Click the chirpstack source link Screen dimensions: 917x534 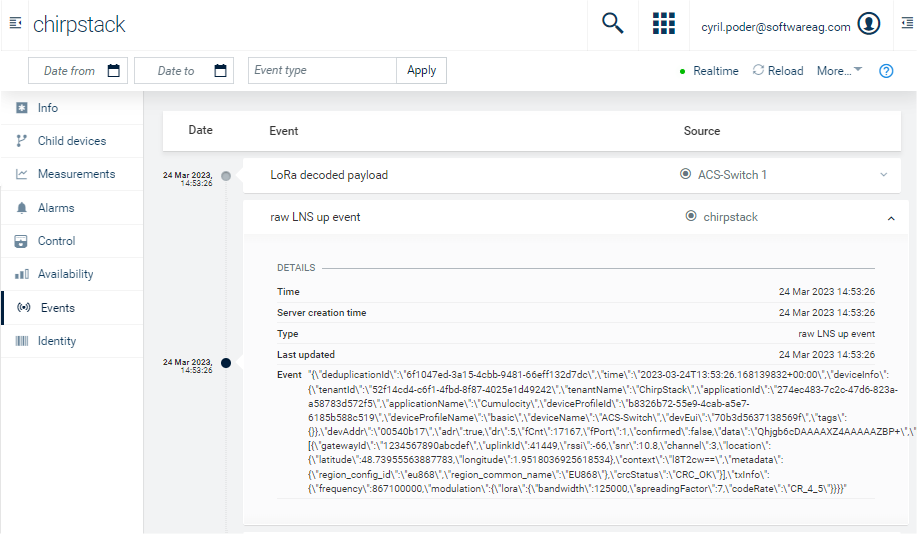[730, 217]
